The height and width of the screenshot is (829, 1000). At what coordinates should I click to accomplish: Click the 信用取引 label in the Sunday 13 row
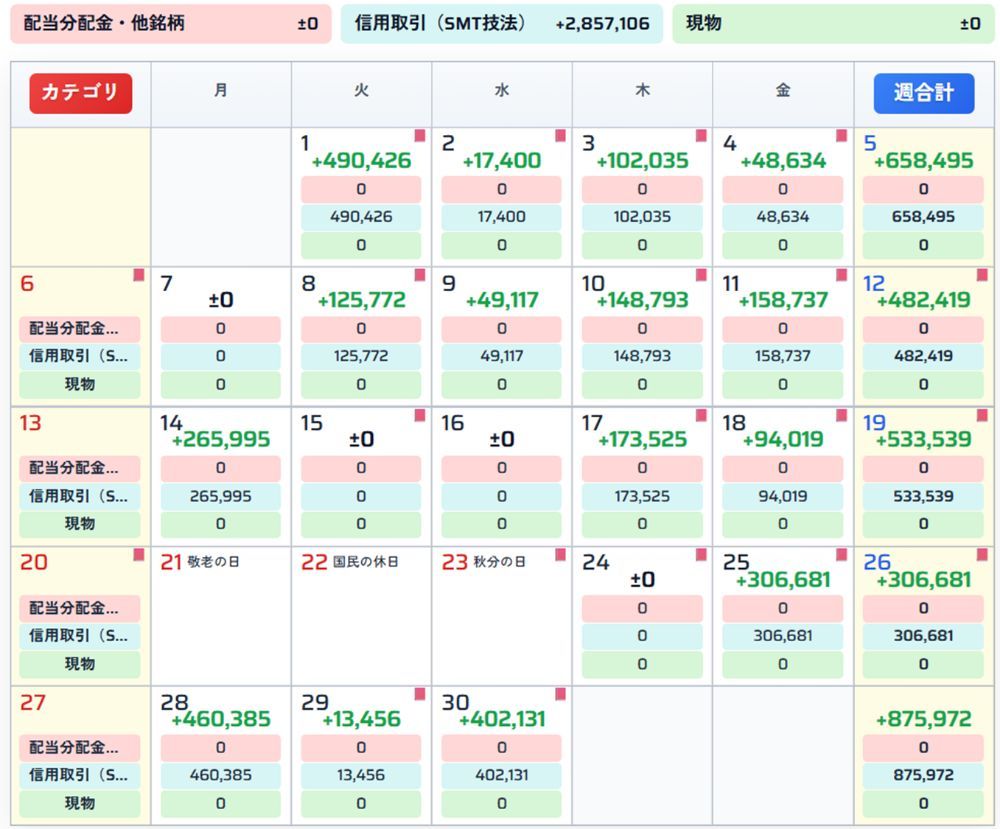(80, 495)
